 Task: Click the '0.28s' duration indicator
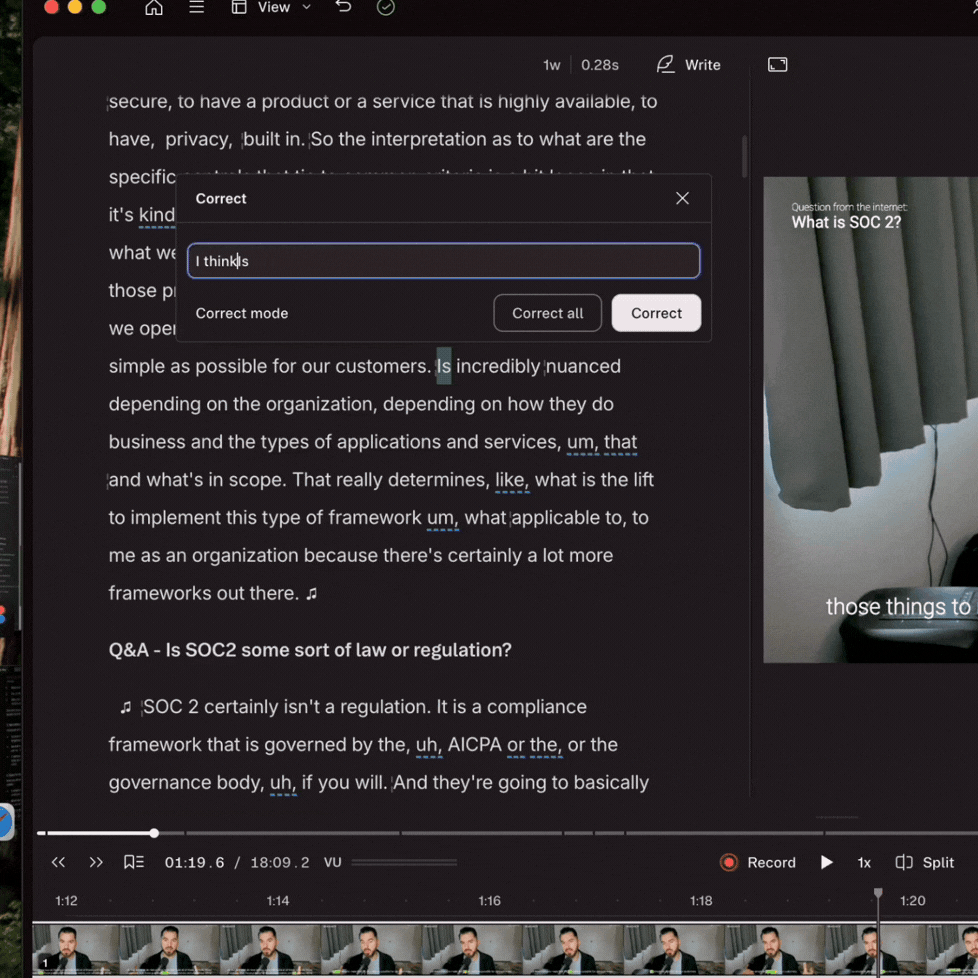point(599,65)
